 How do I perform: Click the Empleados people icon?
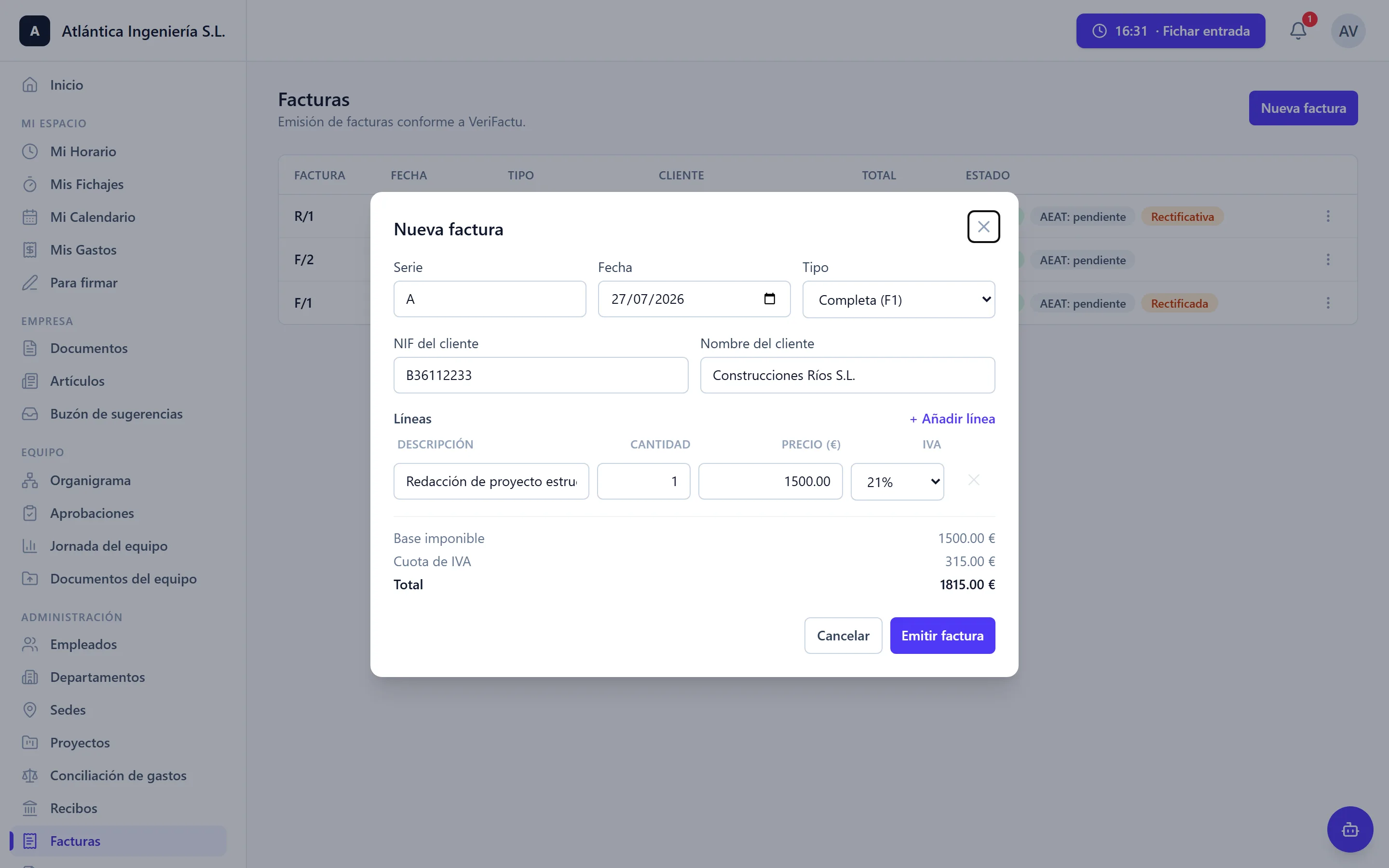tap(30, 644)
